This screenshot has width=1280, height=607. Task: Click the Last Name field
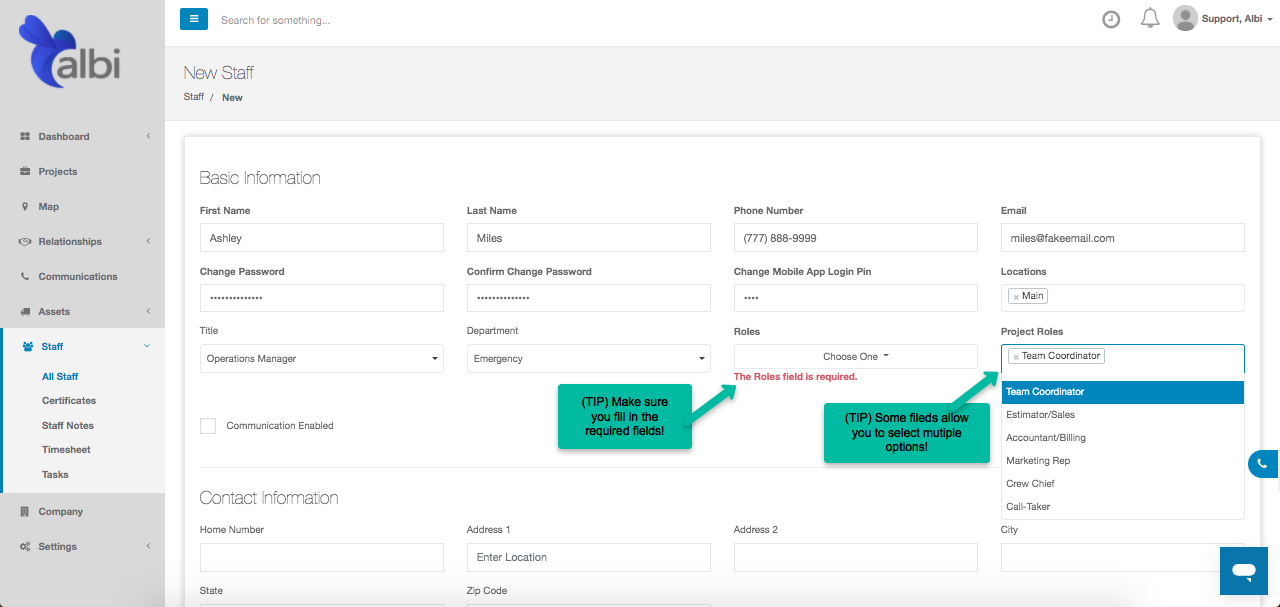click(x=589, y=238)
